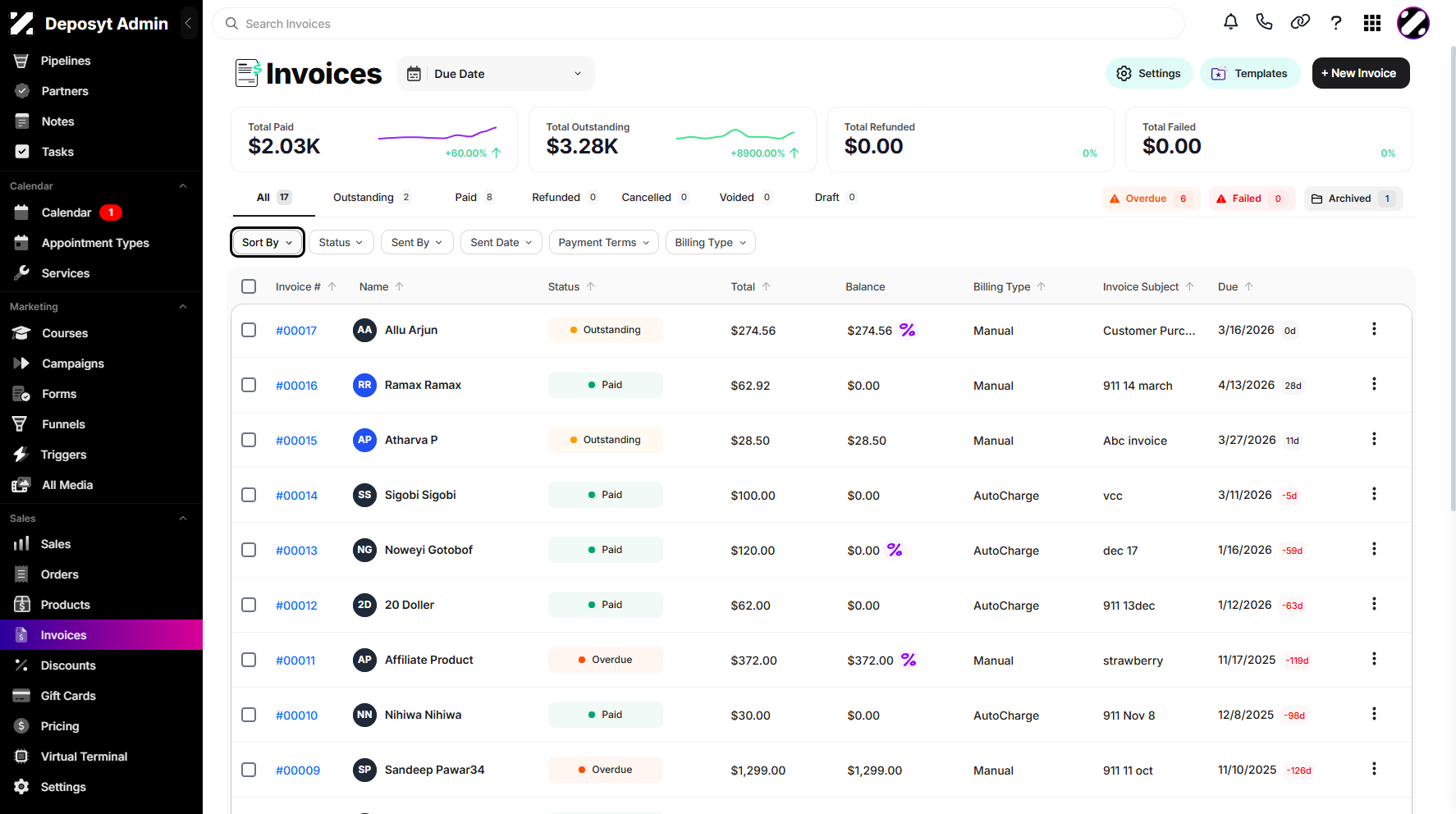
Task: Open the apps grid menu
Action: (x=1372, y=23)
